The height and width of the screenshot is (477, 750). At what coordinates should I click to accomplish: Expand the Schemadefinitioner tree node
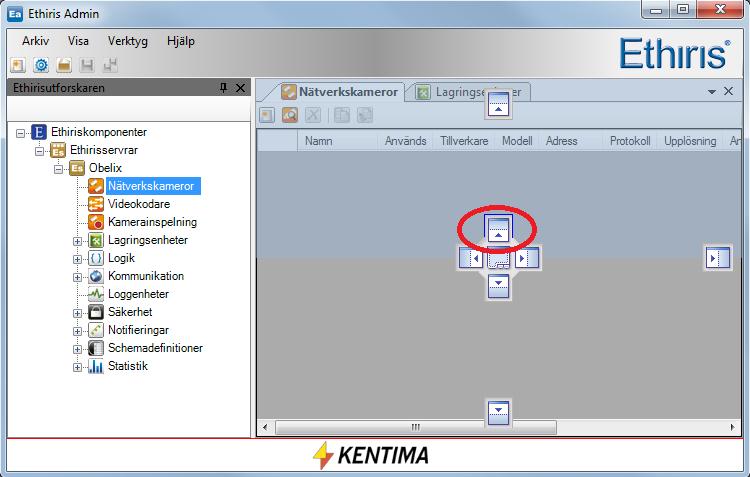77,349
